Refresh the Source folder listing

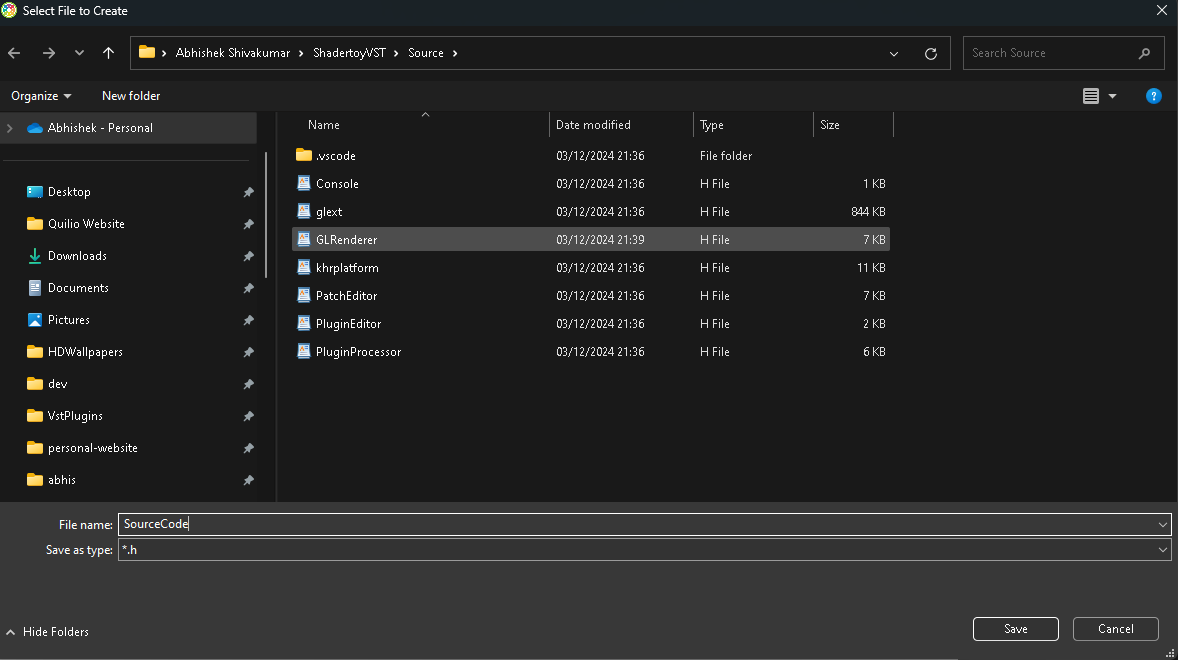pyautogui.click(x=931, y=53)
